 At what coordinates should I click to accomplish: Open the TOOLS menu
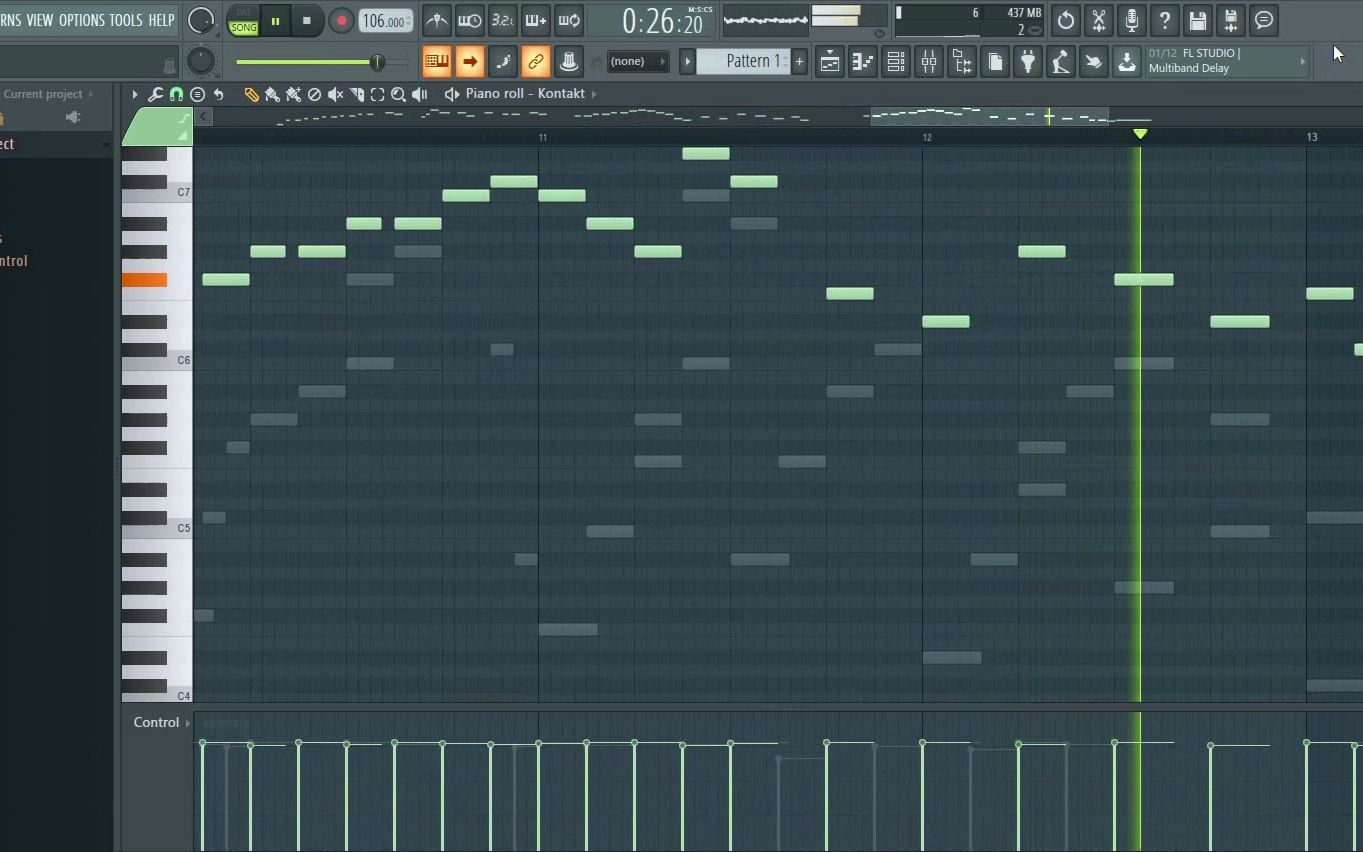[126, 20]
